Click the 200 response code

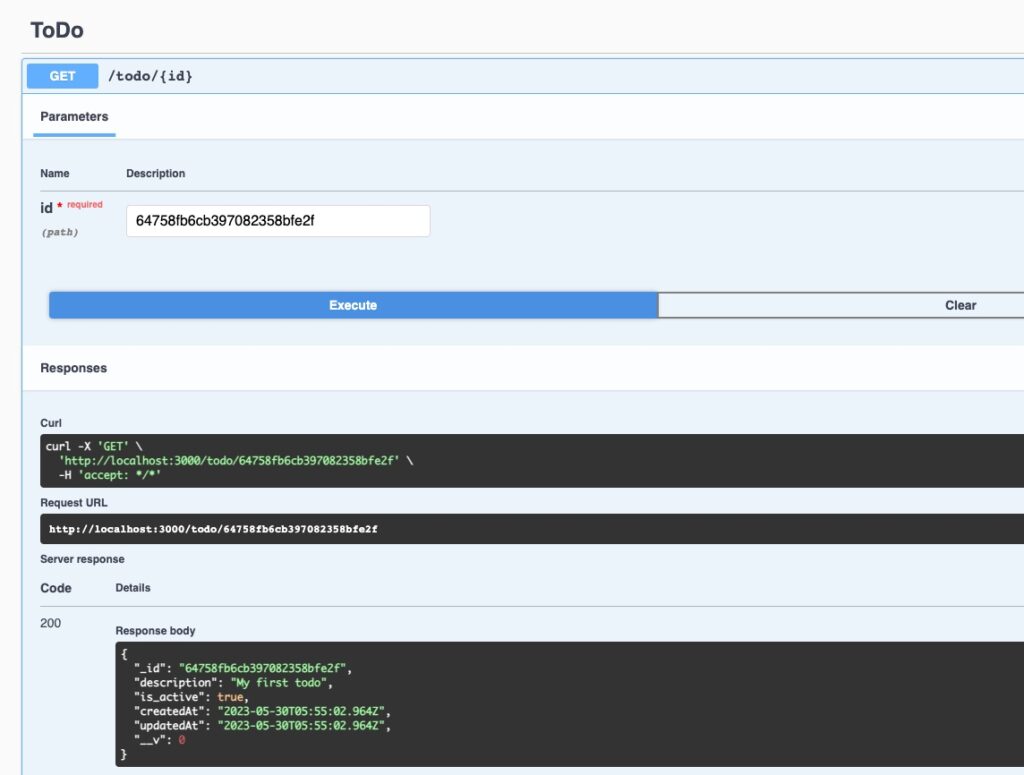pos(50,623)
